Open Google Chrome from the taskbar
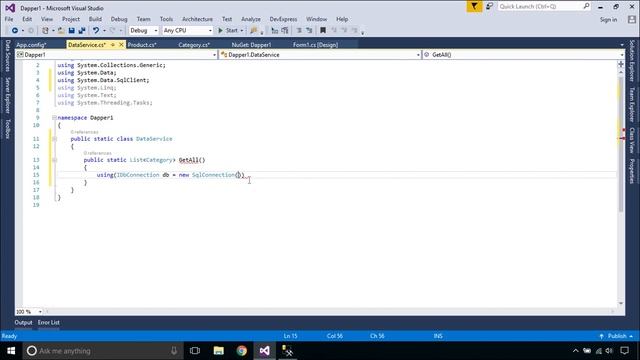Image resolution: width=640 pixels, height=360 pixels. click(242, 351)
